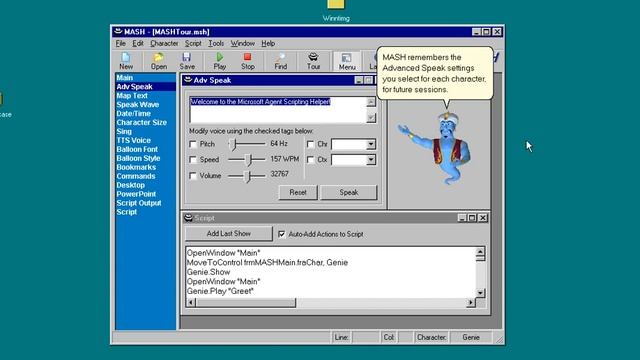The width and height of the screenshot is (640, 360).
Task: Click the New toolbar icon
Action: pyautogui.click(x=126, y=61)
